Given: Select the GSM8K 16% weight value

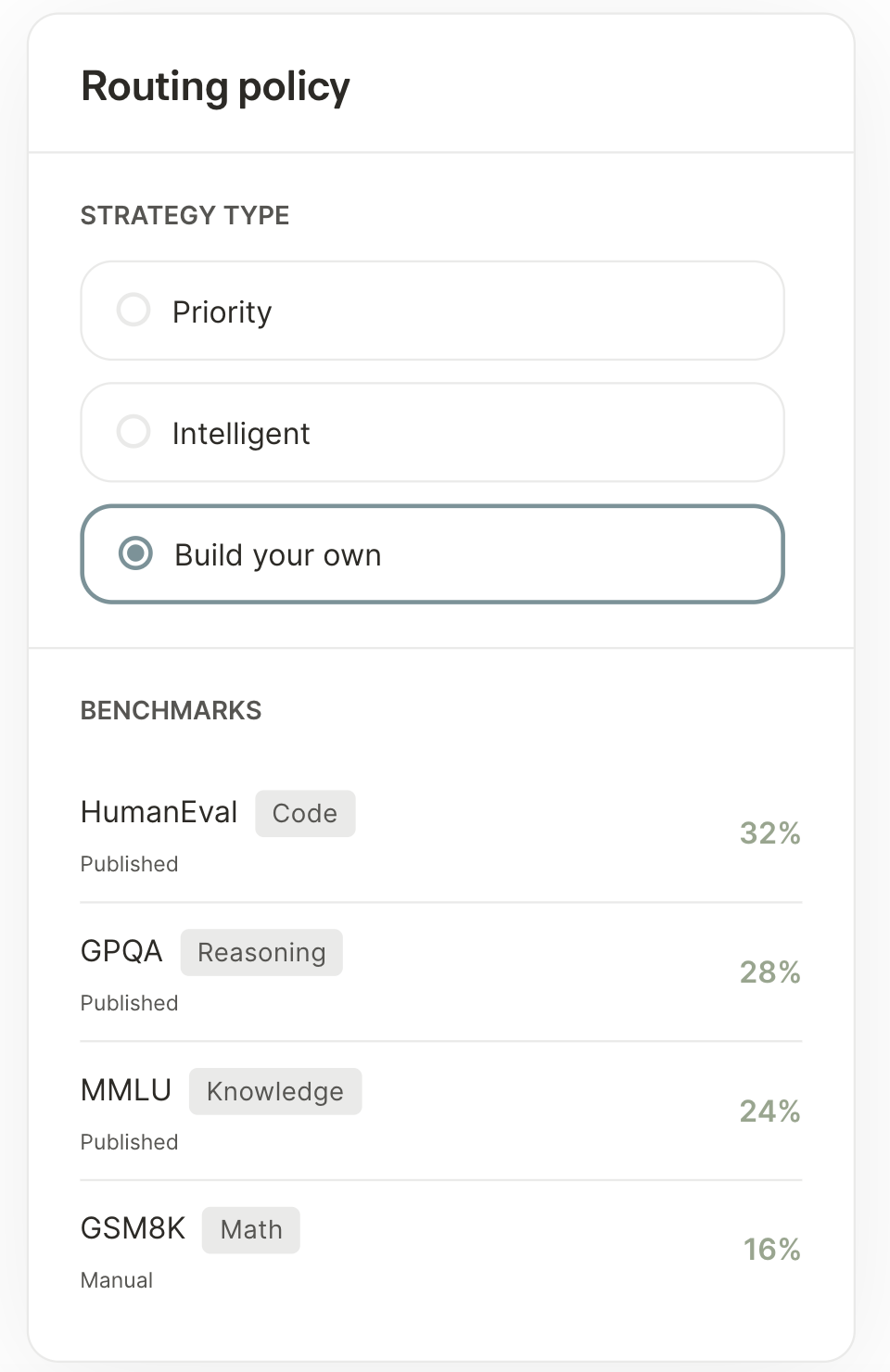Looking at the screenshot, I should pos(772,1249).
